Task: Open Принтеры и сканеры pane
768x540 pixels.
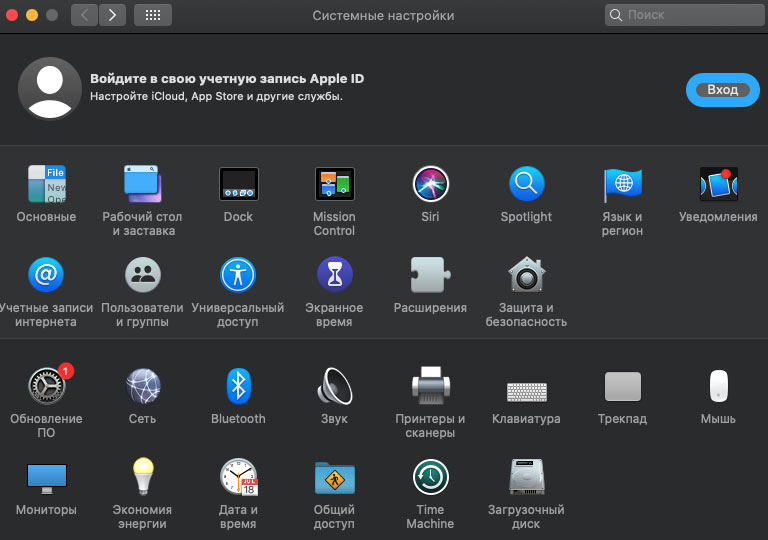Action: 431,386
